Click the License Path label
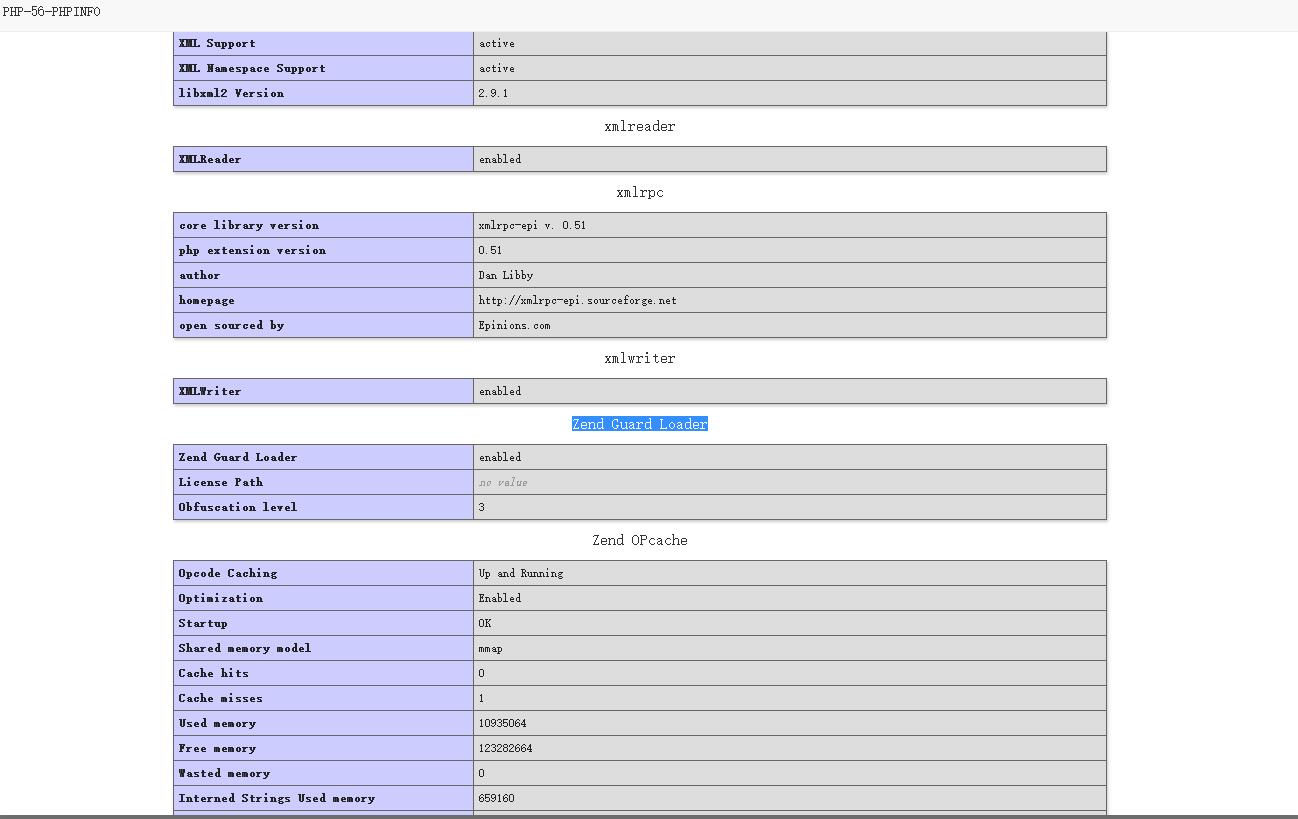1298x819 pixels. point(221,482)
